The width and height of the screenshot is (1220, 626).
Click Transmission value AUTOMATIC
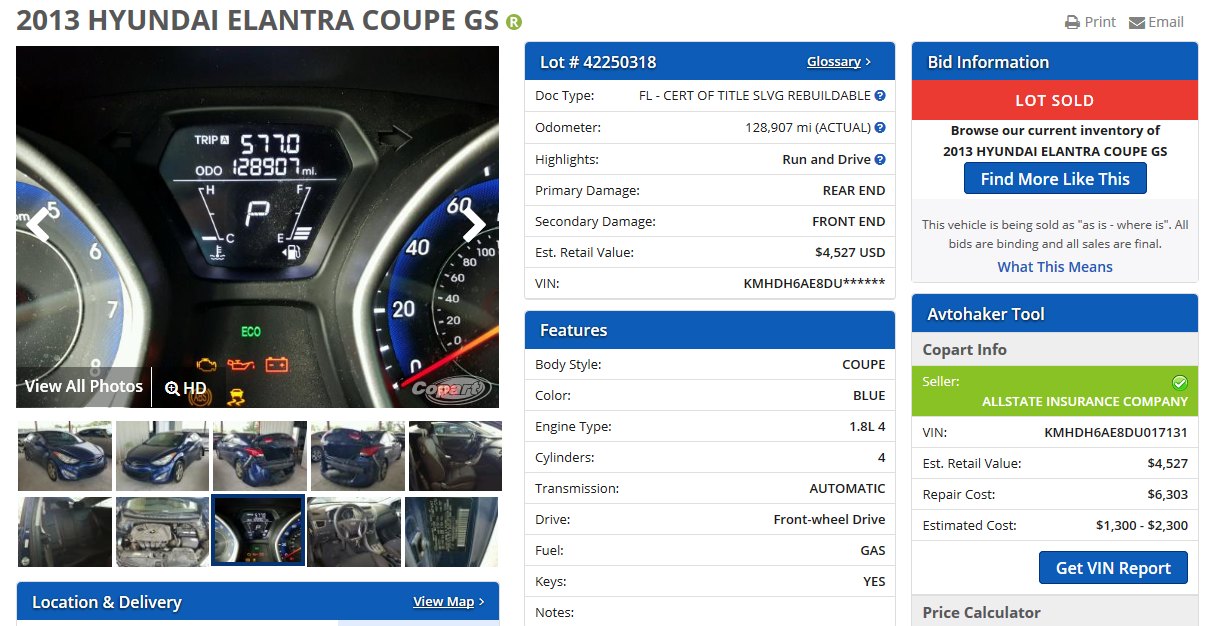point(847,488)
